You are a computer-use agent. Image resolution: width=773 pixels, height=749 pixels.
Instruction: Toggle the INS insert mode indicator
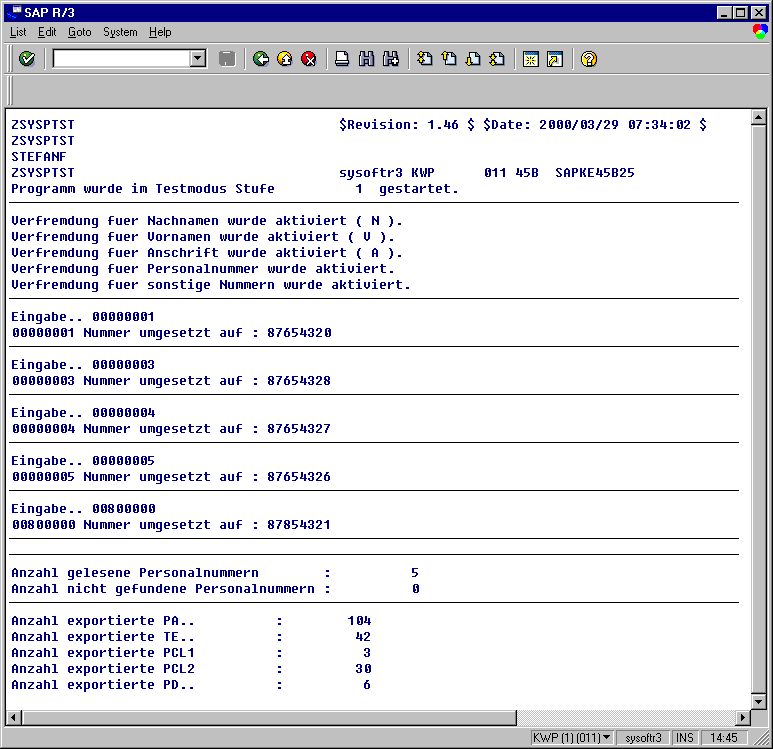pos(685,738)
